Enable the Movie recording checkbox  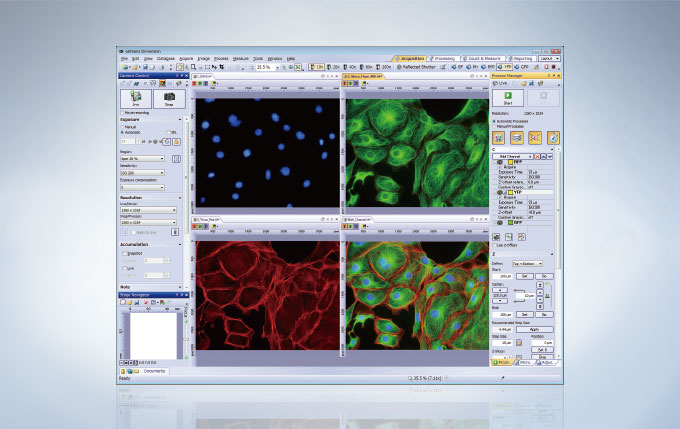click(123, 112)
